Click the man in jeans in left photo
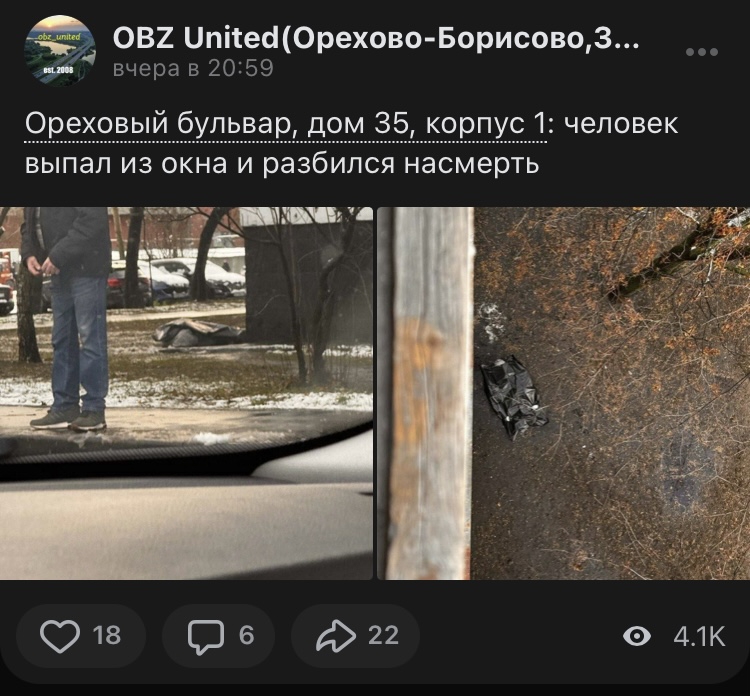This screenshot has width=750, height=696. pos(67,318)
